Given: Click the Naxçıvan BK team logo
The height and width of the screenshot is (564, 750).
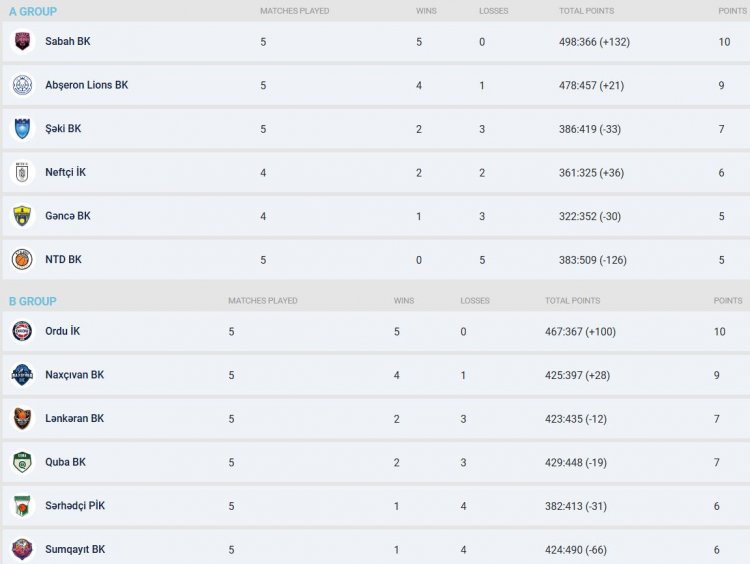Looking at the screenshot, I should [x=22, y=375].
